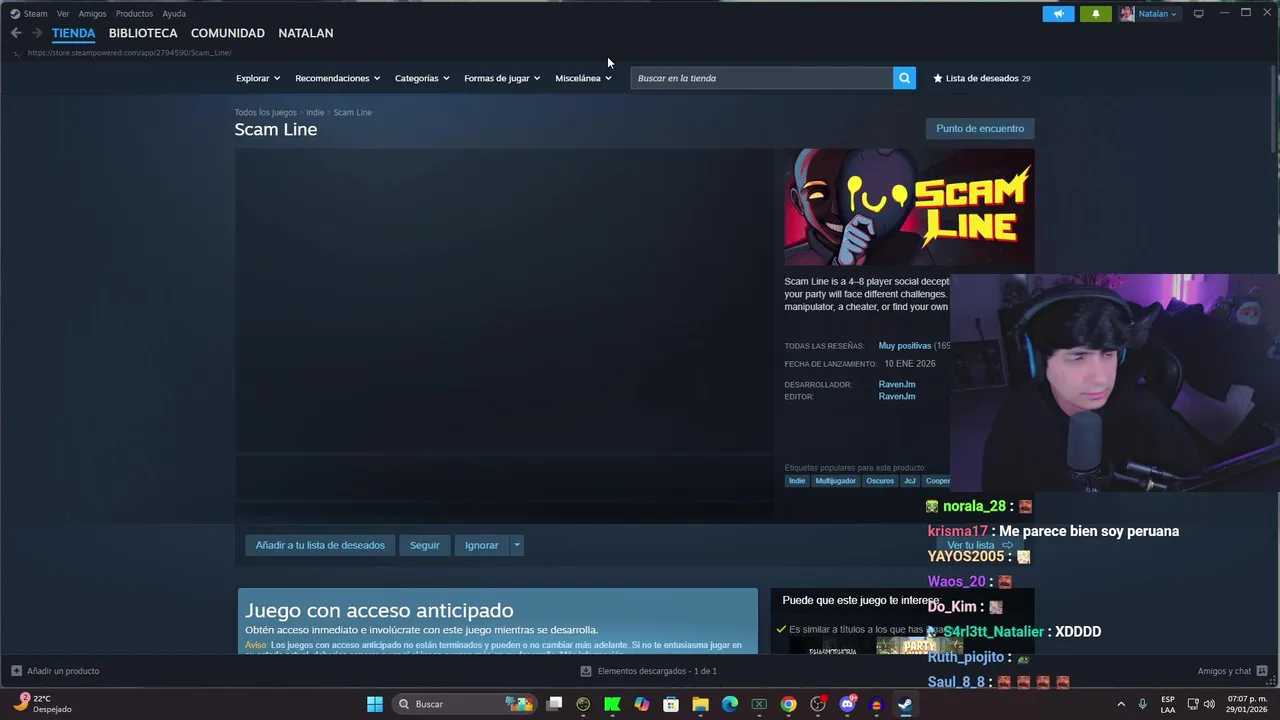Open File Explorer from taskbar
The height and width of the screenshot is (720, 1280).
700,704
